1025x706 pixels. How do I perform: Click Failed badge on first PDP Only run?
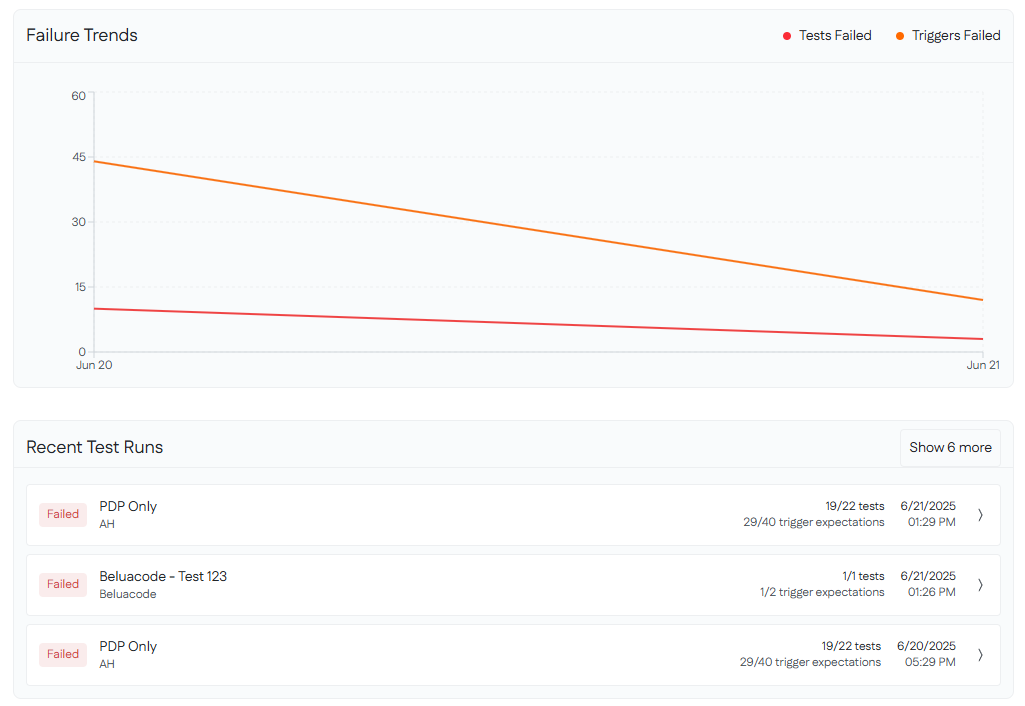[63, 514]
